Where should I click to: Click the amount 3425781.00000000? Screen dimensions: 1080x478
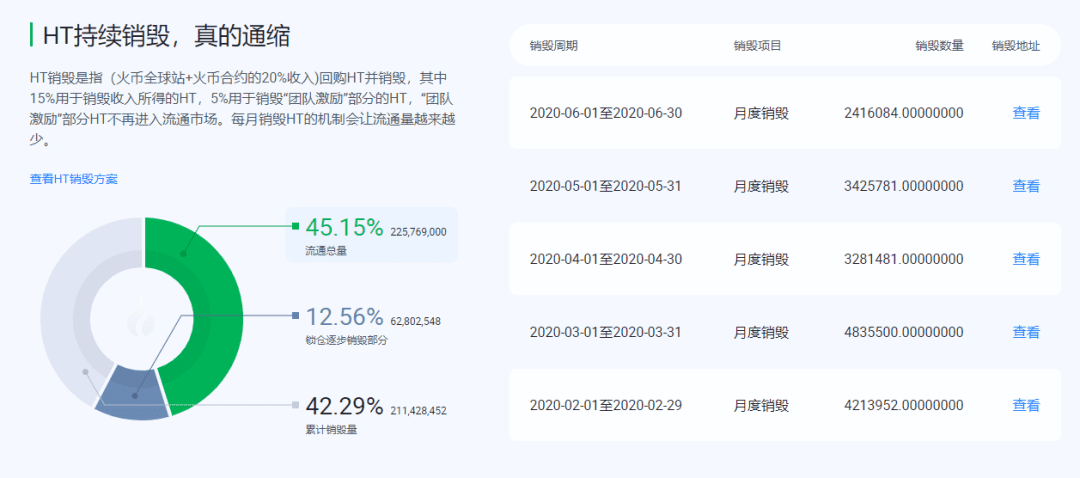tap(904, 186)
